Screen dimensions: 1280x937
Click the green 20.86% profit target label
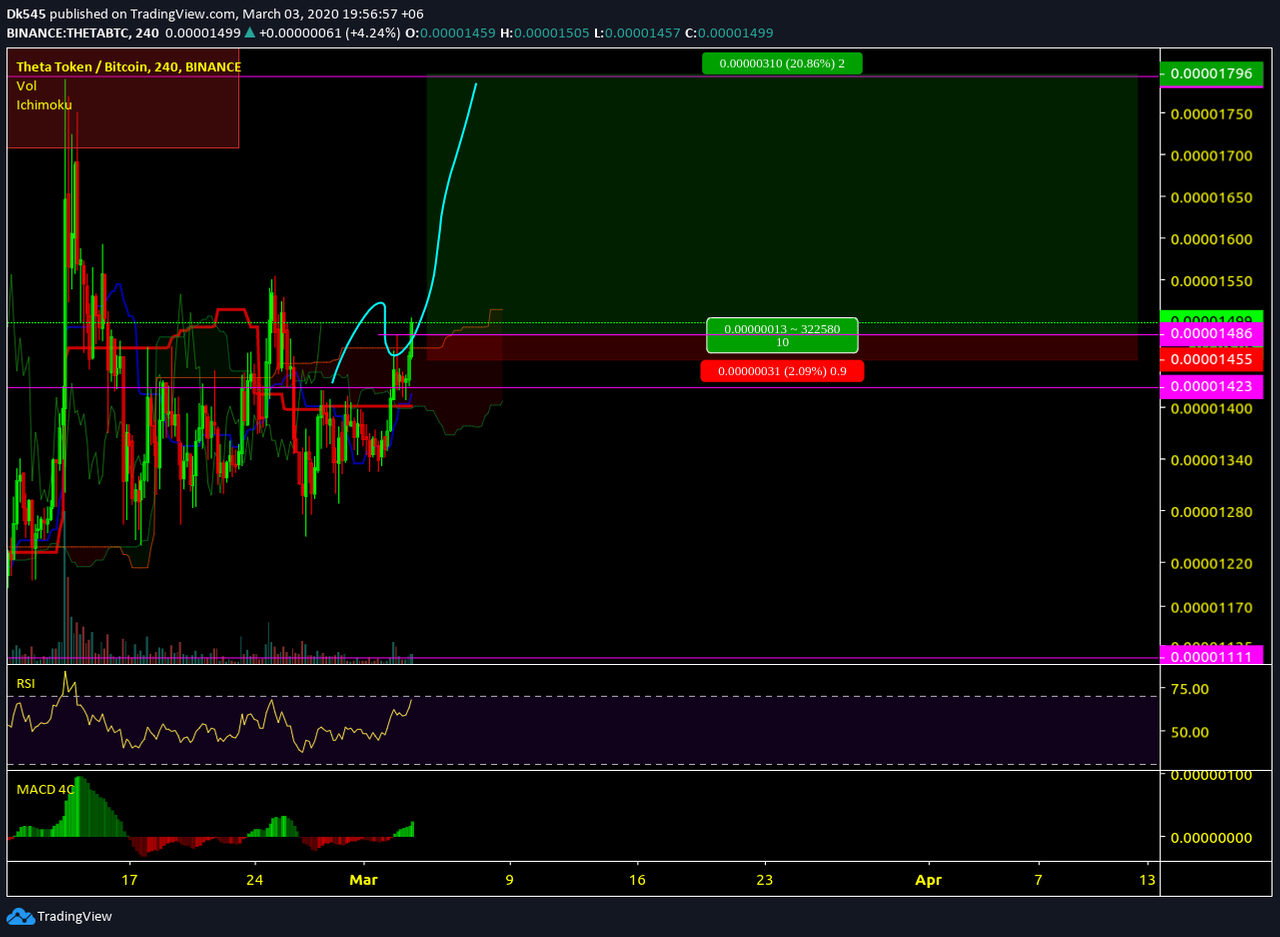tap(781, 64)
